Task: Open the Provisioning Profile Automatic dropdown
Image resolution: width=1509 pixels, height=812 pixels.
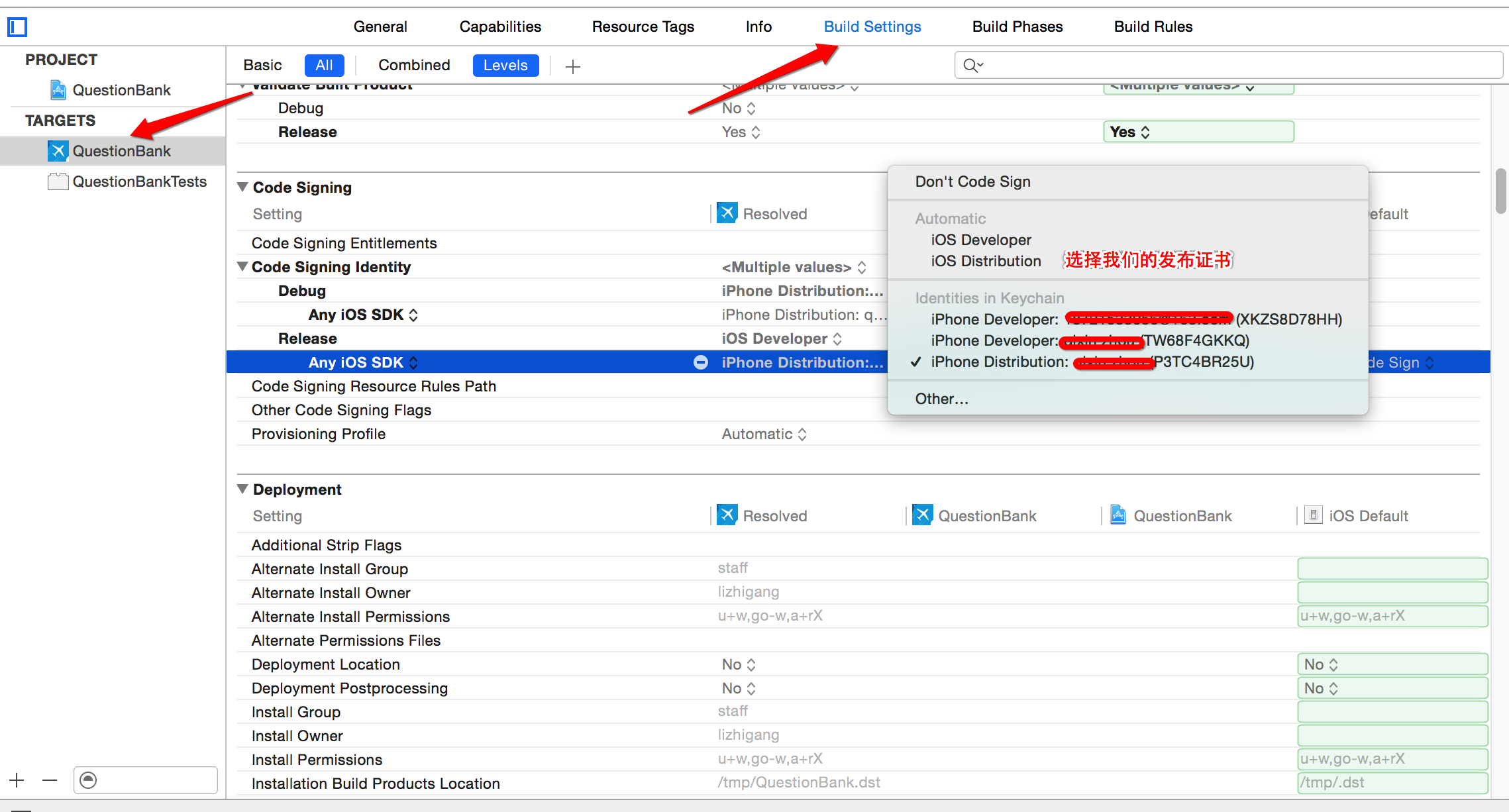Action: click(764, 434)
